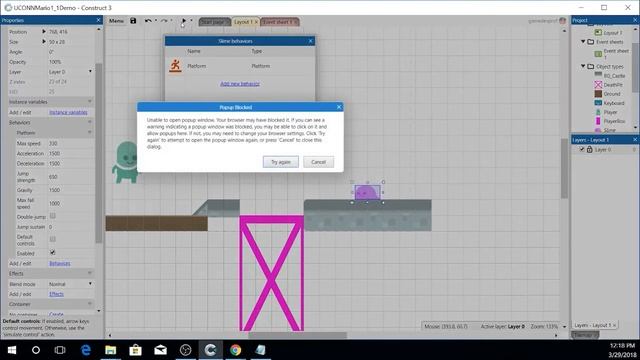Switch to the Layout 1 tab

245,22
